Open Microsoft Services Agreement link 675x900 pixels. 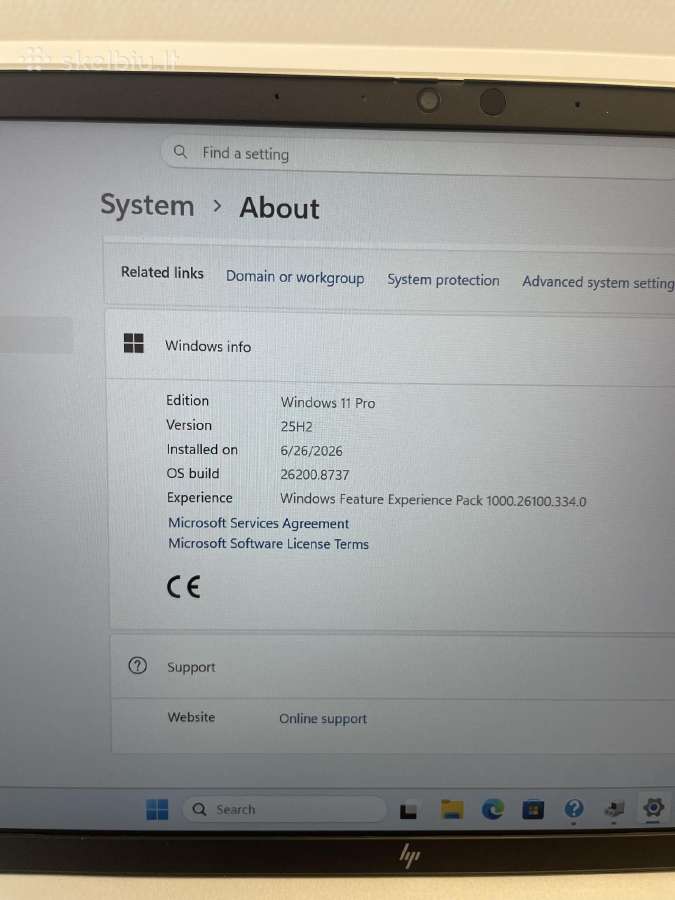(258, 523)
